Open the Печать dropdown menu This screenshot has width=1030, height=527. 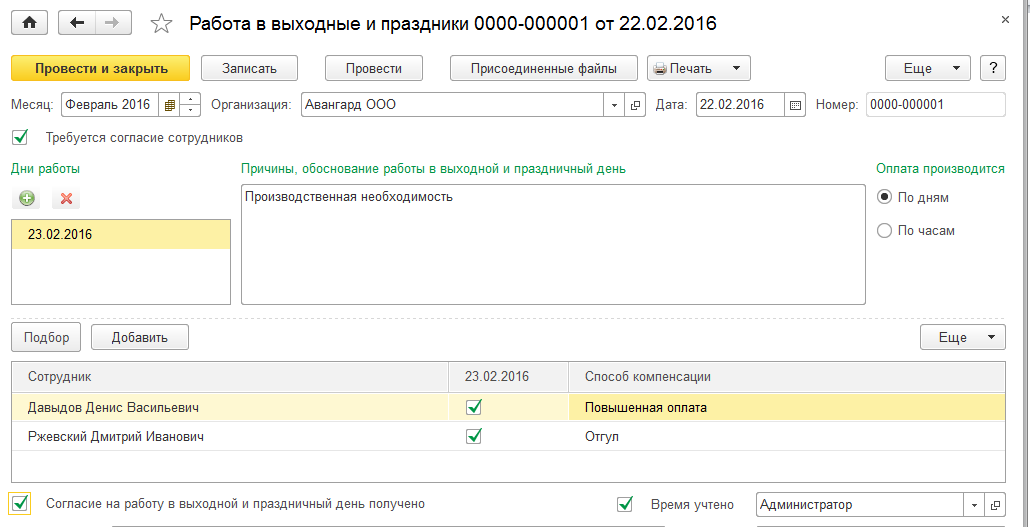[698, 68]
